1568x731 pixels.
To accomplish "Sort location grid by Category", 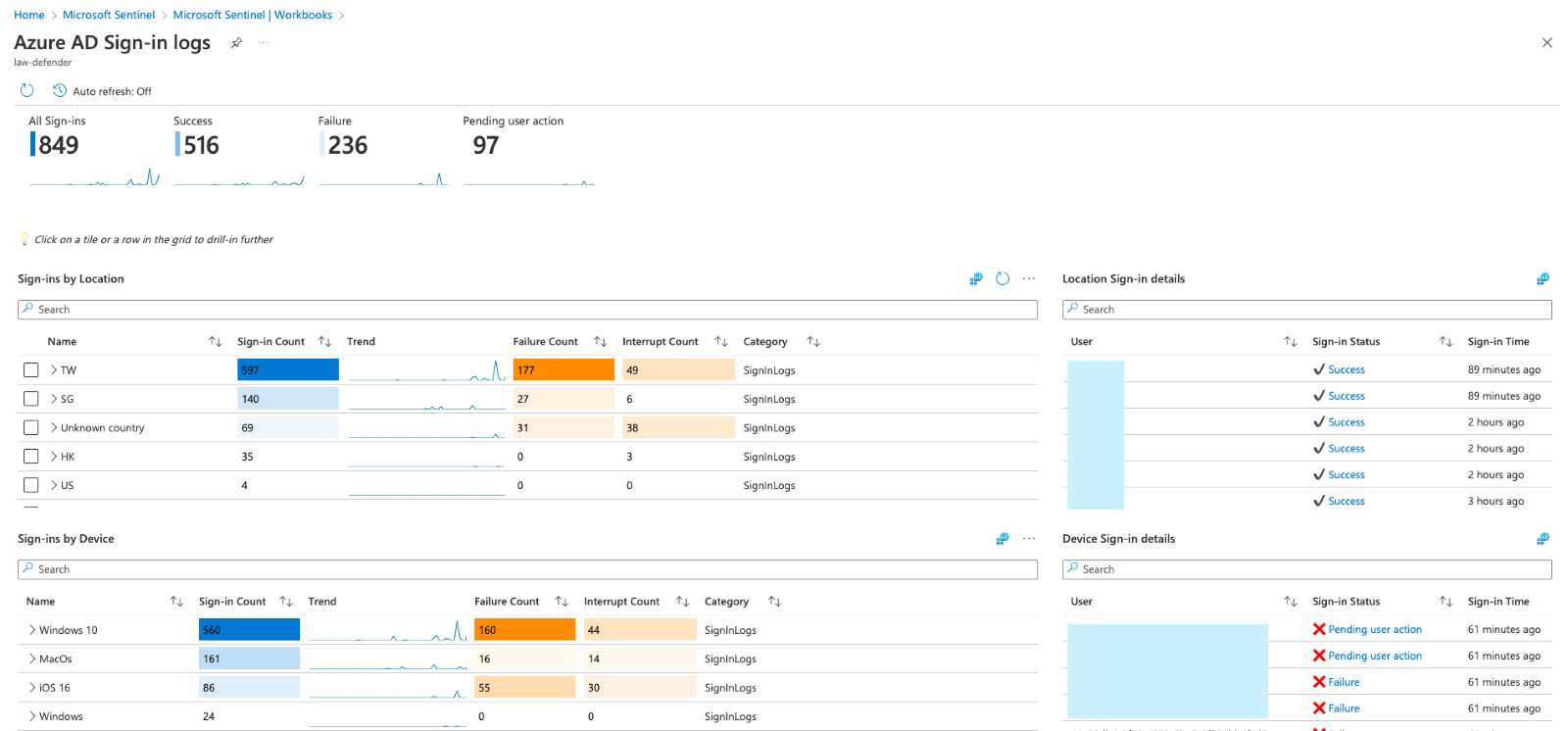I will (x=813, y=341).
